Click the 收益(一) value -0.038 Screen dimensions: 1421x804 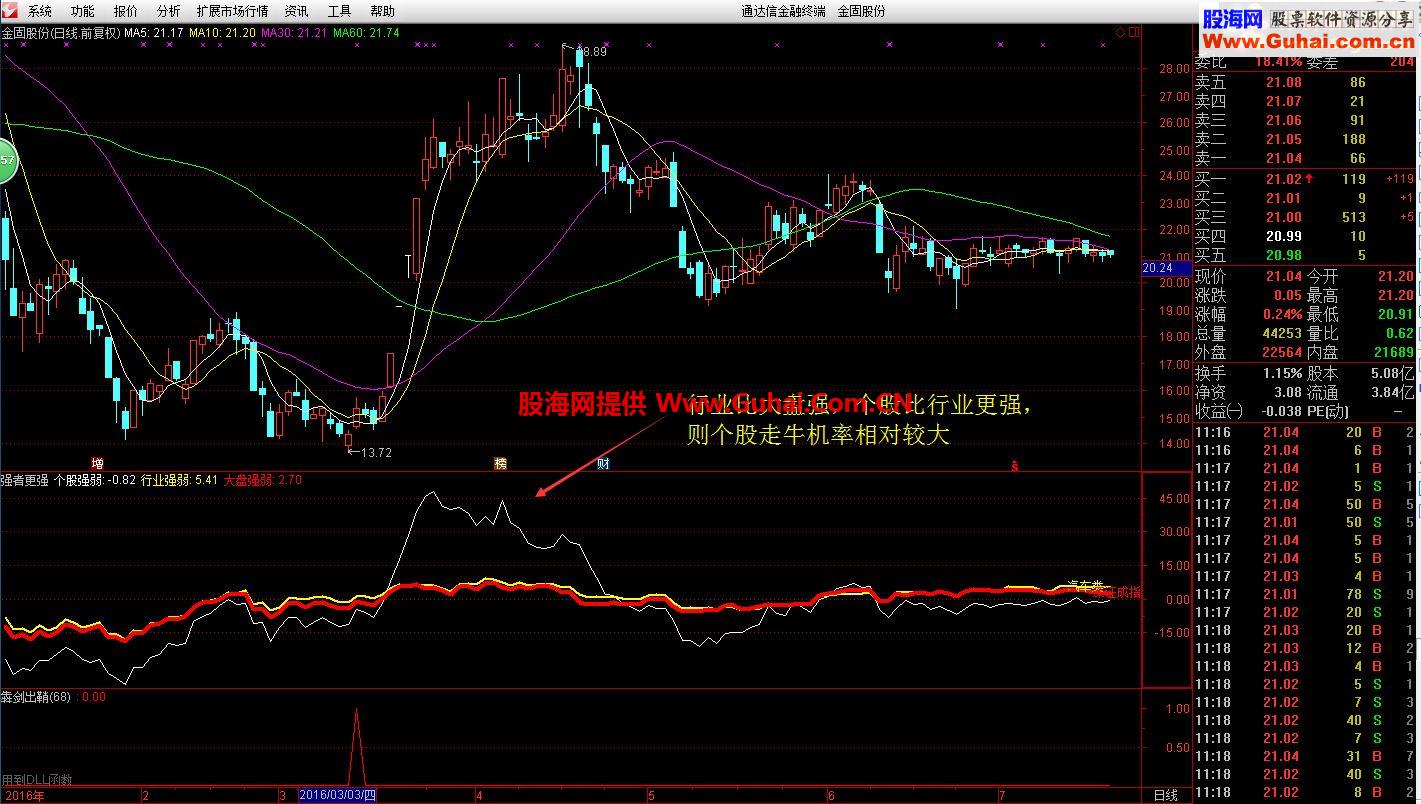(1281, 411)
